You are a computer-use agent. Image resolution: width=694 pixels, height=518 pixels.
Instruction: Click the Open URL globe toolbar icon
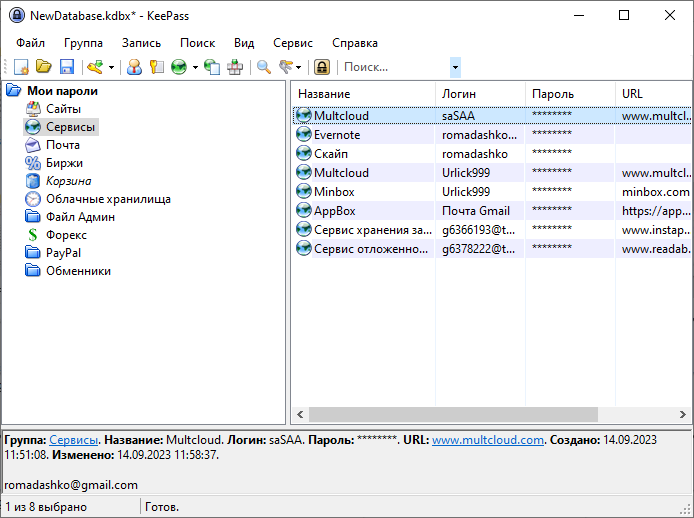coord(179,67)
